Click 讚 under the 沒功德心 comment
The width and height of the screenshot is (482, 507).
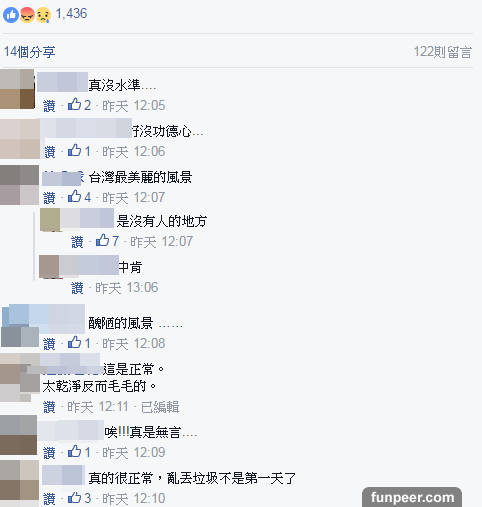coord(50,152)
